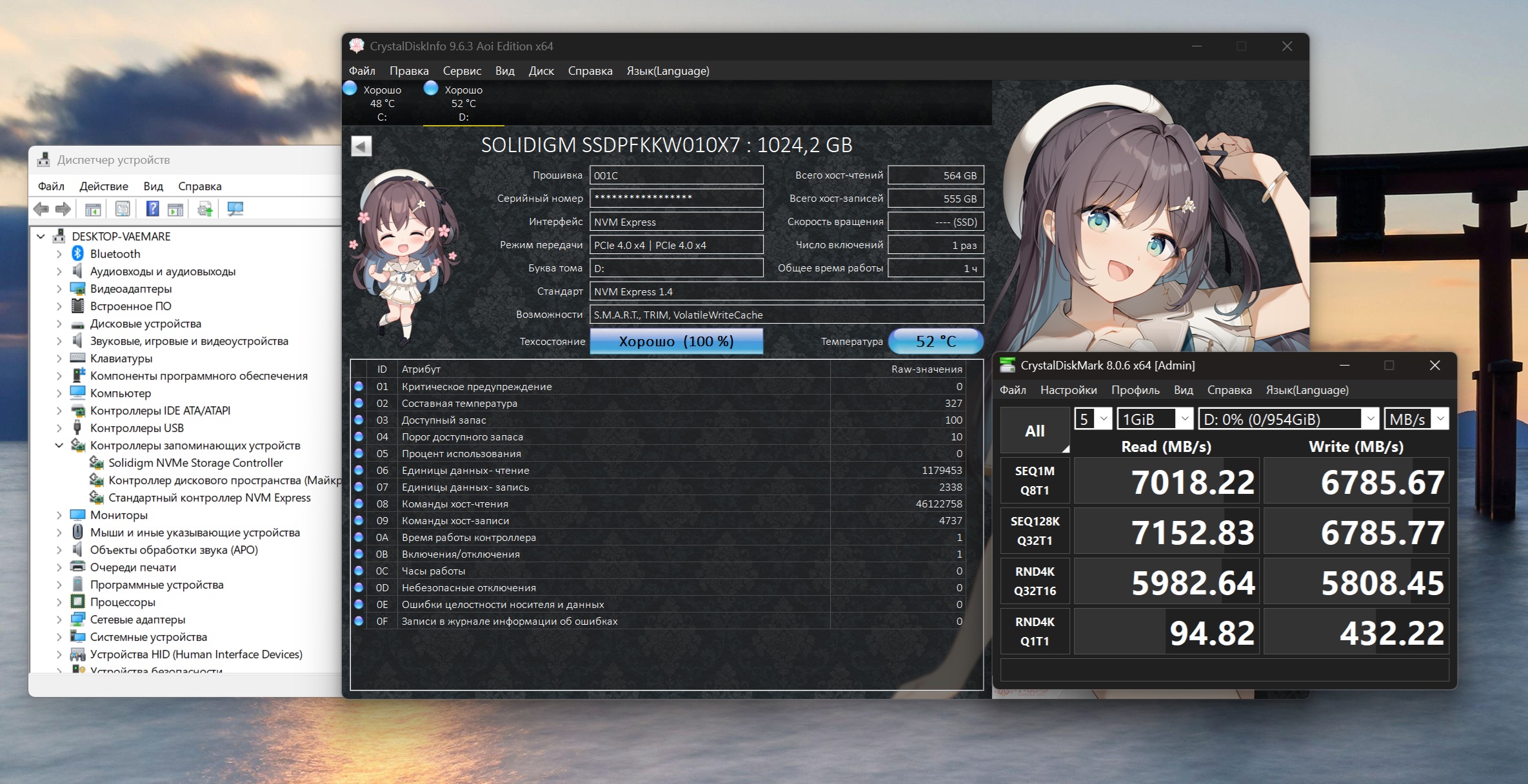
Task: Click the SEQ1M Q8T1 test button
Action: click(1034, 480)
